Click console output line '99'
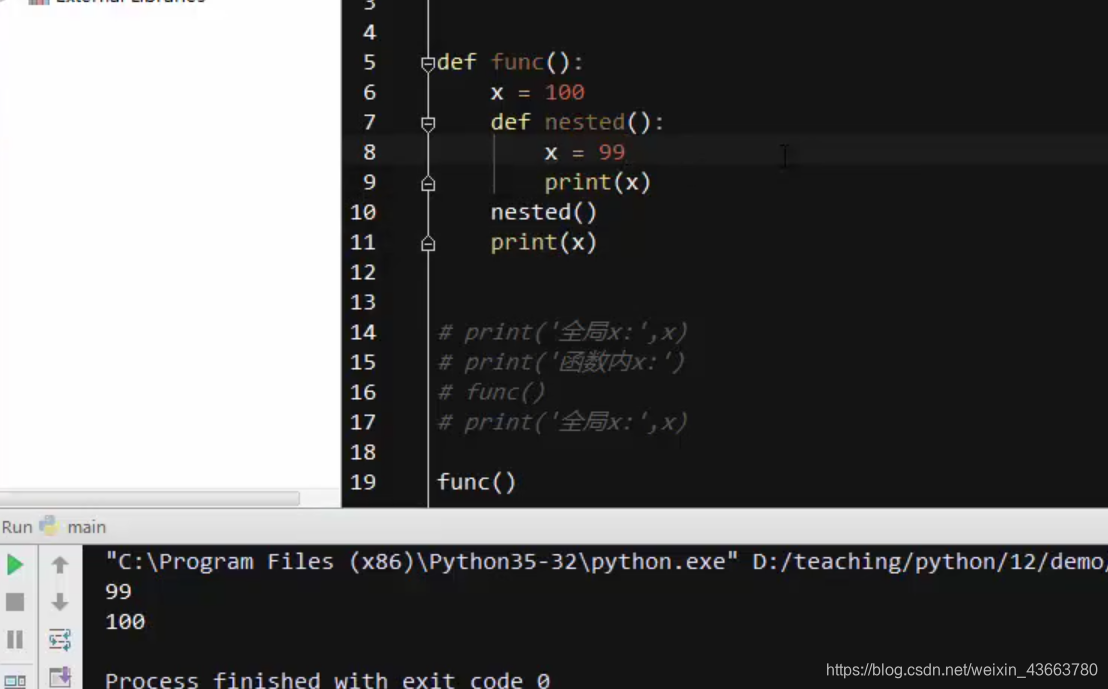The width and height of the screenshot is (1108, 689). click(118, 591)
